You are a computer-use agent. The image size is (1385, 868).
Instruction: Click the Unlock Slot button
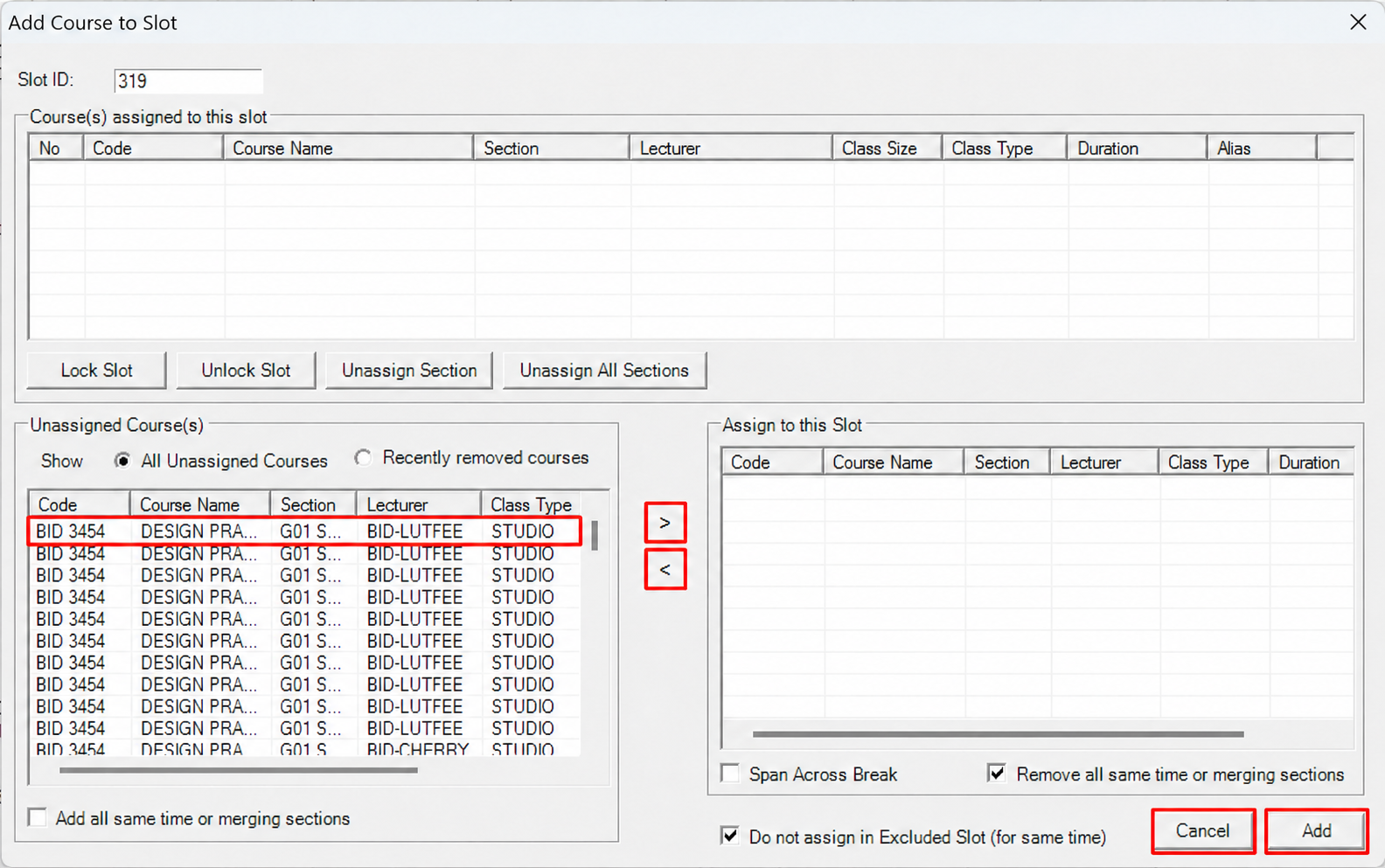(x=246, y=371)
